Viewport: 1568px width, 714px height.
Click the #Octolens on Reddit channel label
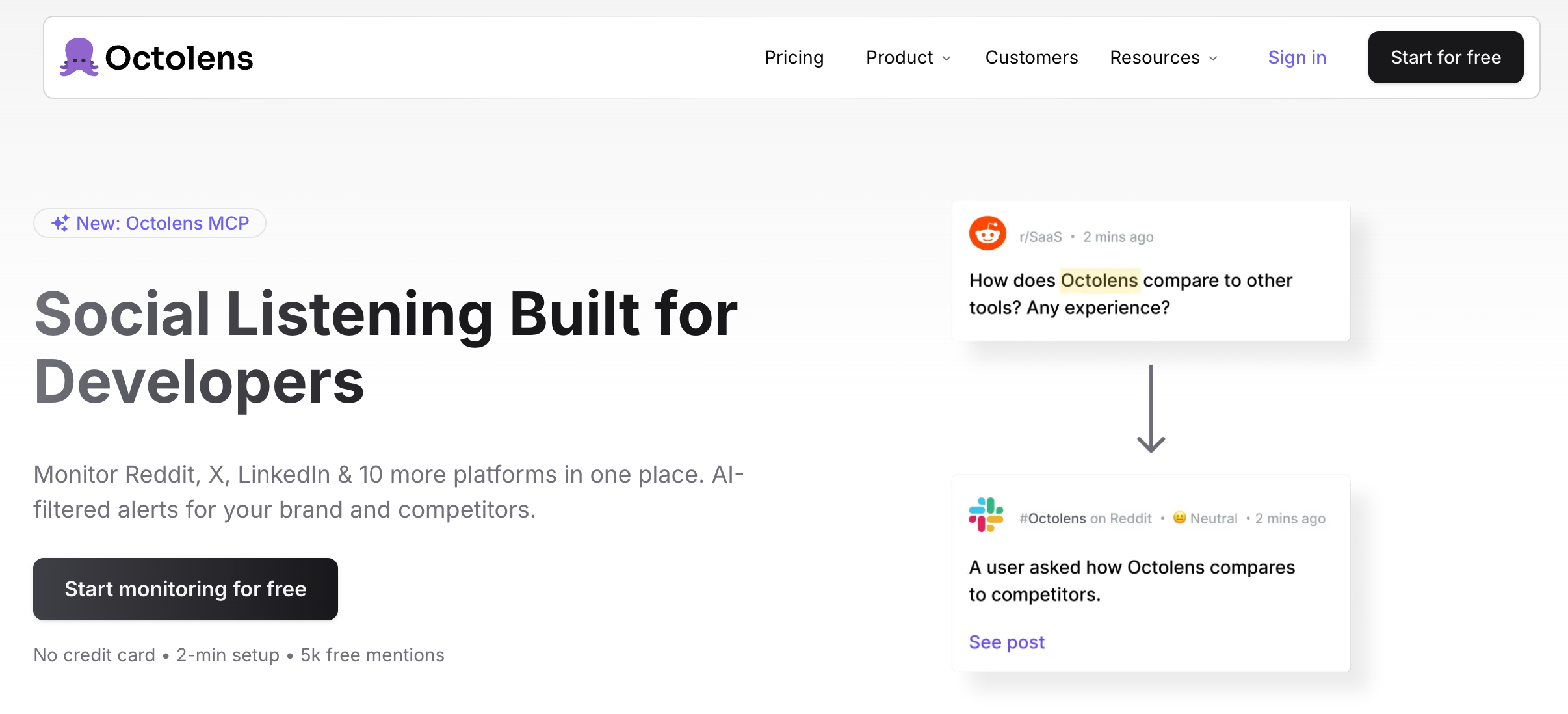pyautogui.click(x=1085, y=518)
